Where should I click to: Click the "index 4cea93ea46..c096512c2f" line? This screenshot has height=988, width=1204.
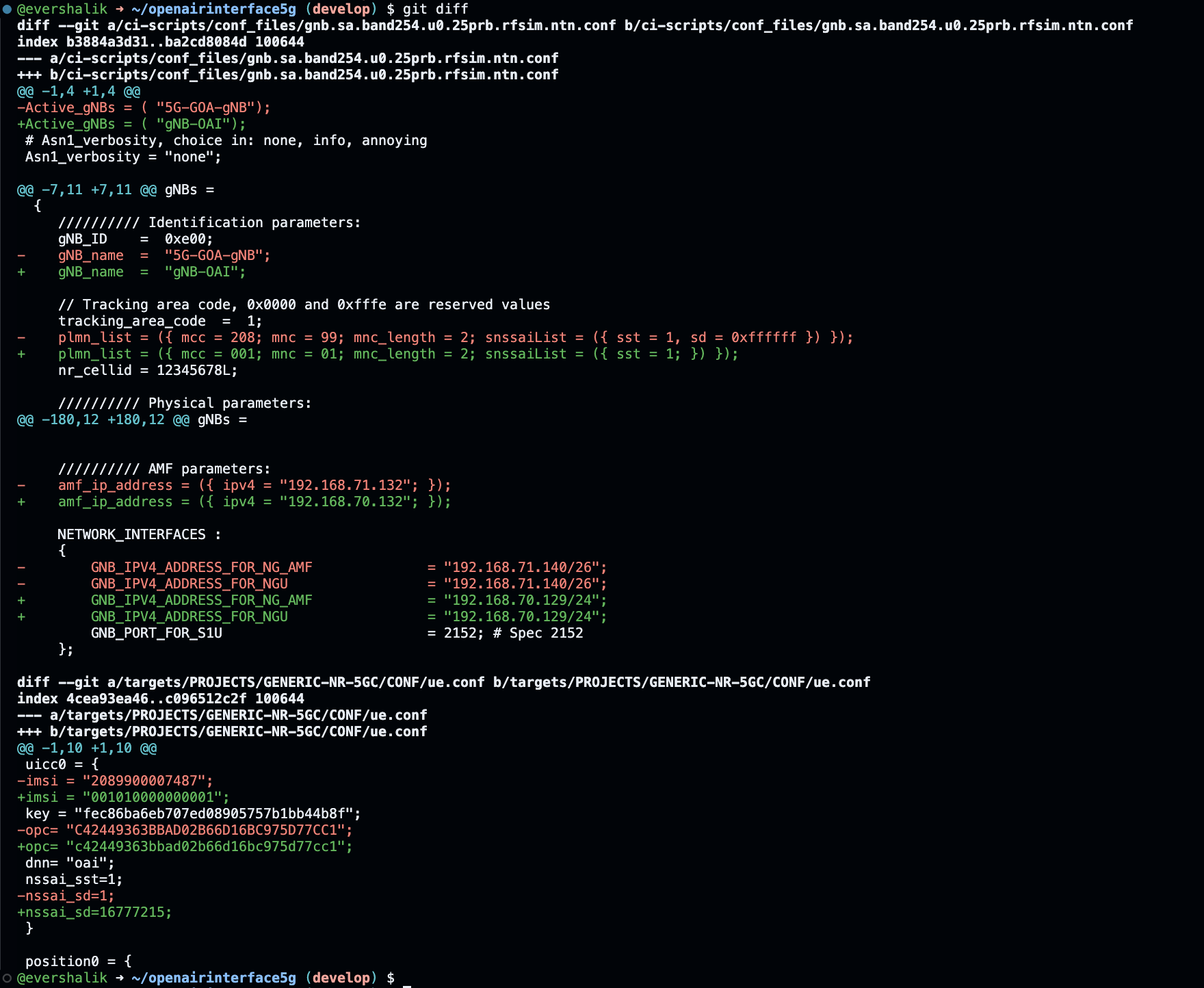click(x=161, y=699)
